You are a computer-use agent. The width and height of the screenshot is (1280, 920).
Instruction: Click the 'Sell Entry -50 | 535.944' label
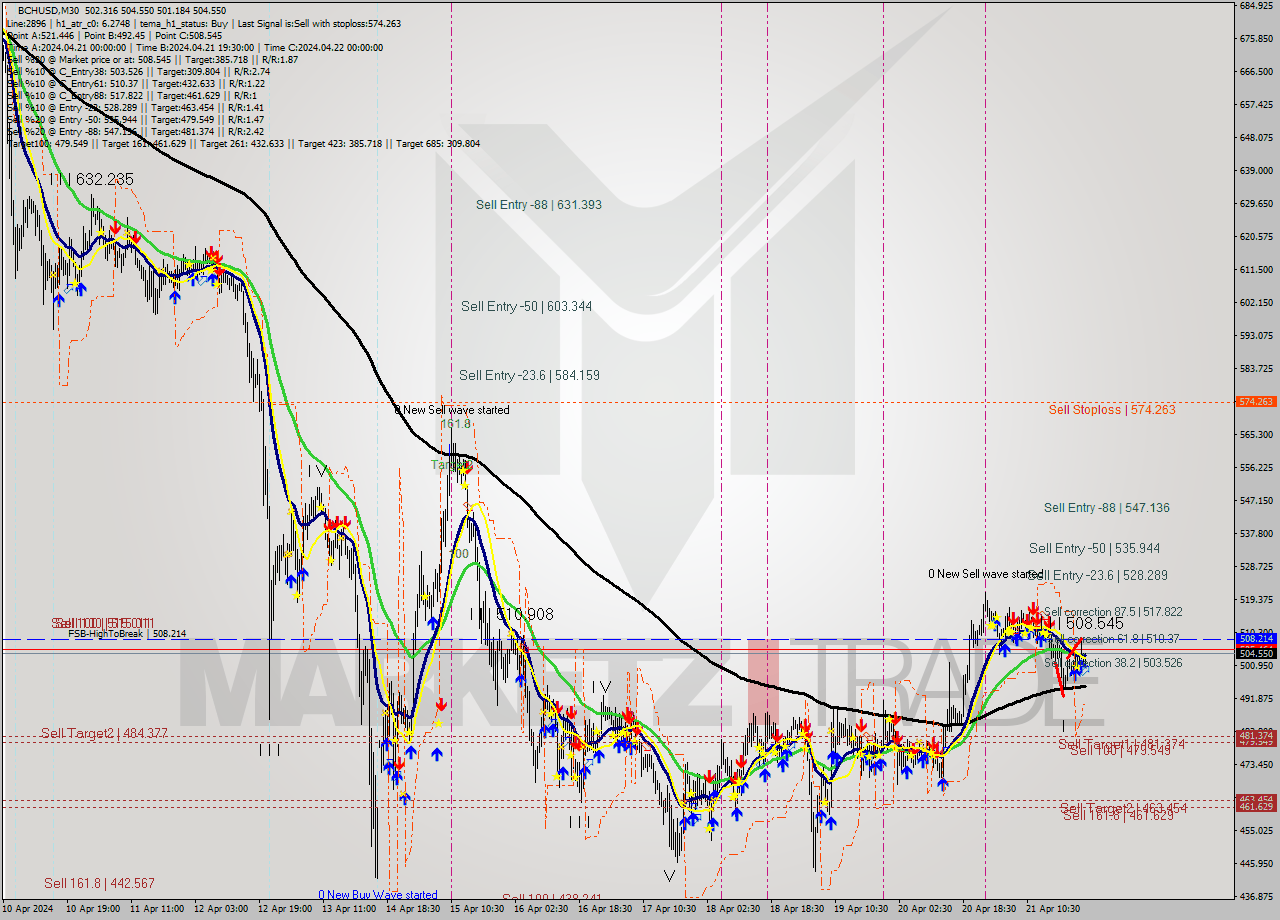[1095, 549]
